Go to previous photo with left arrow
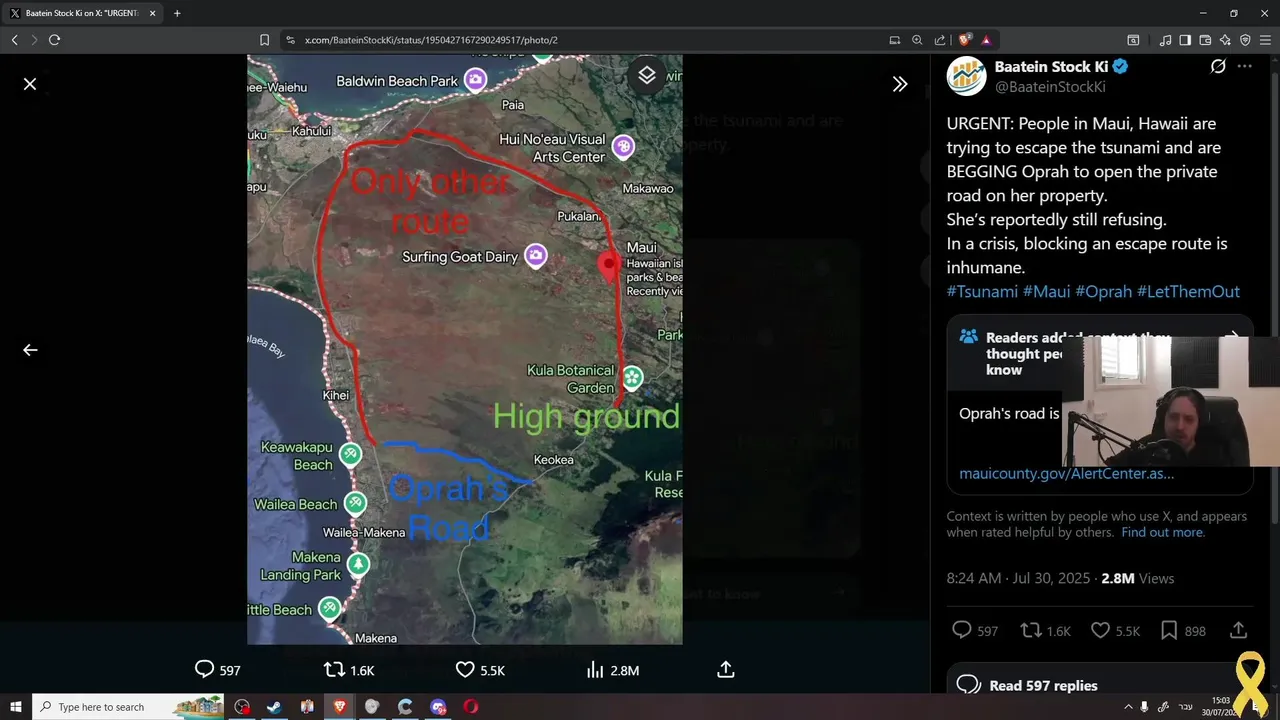Image resolution: width=1280 pixels, height=720 pixels. tap(30, 350)
